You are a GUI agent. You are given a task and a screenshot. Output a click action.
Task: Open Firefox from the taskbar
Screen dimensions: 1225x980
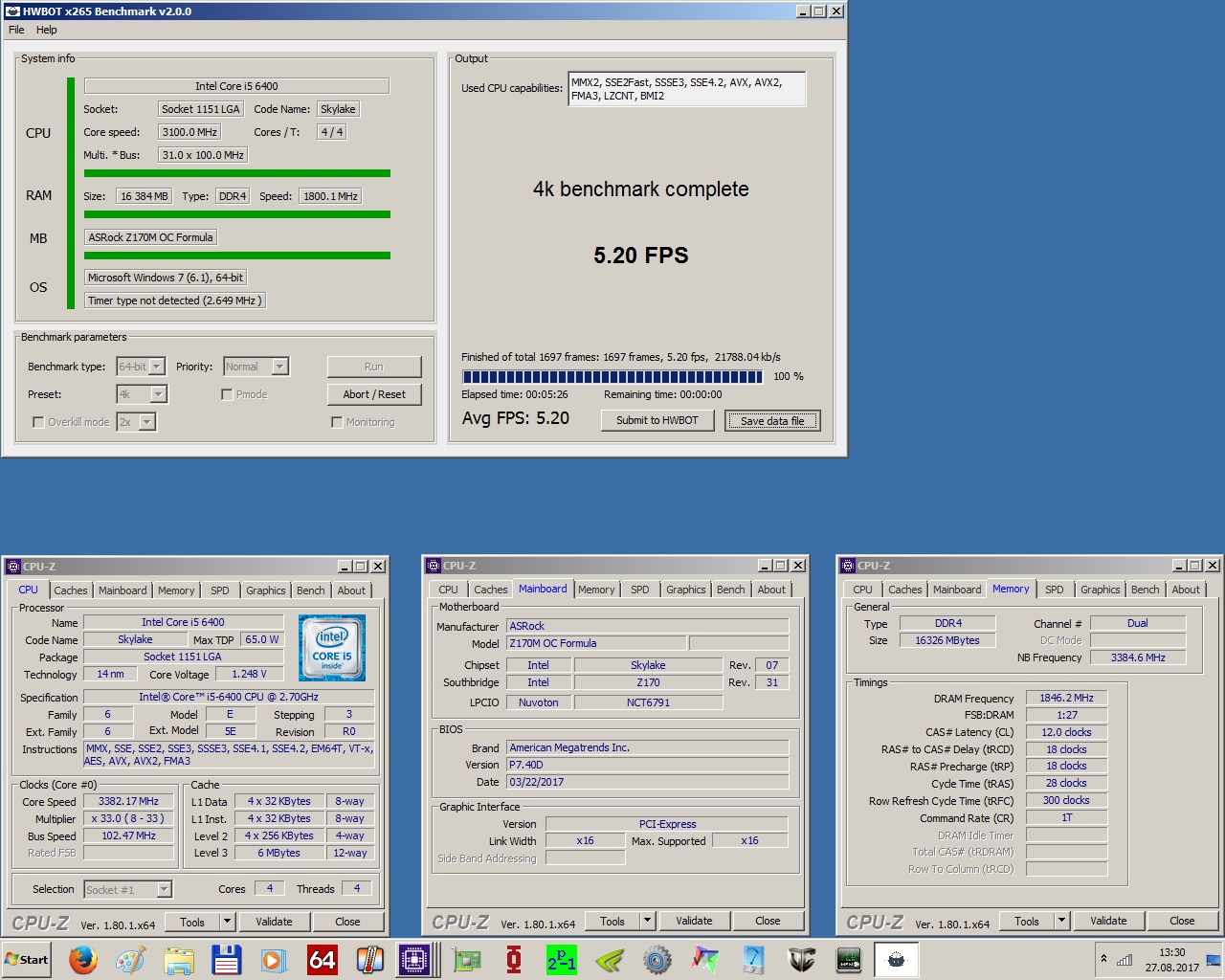tap(83, 959)
